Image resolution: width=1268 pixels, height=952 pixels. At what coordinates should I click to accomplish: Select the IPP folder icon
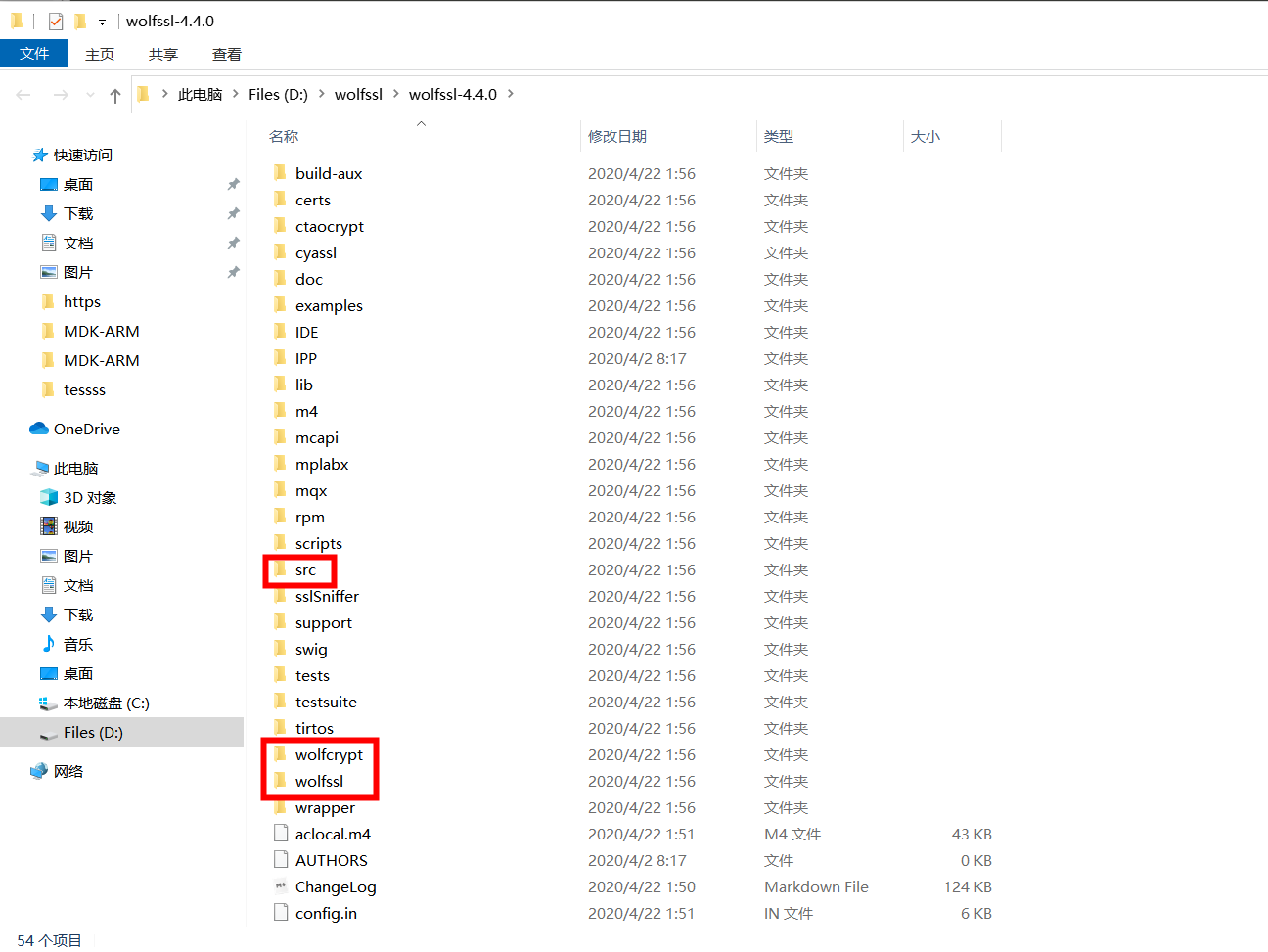[280, 358]
